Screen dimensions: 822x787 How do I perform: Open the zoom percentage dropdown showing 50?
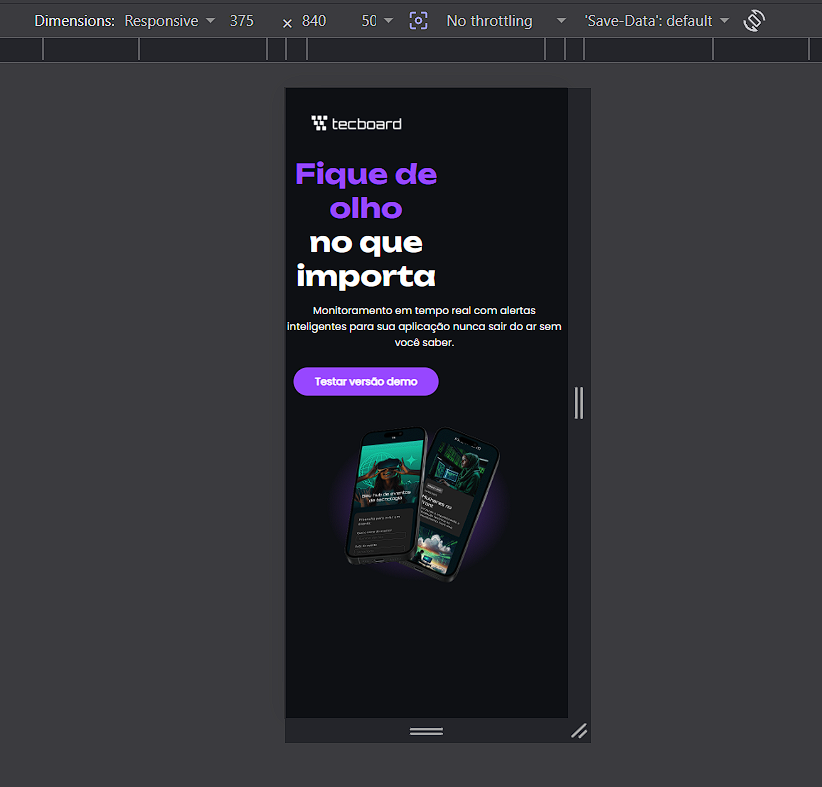click(377, 21)
